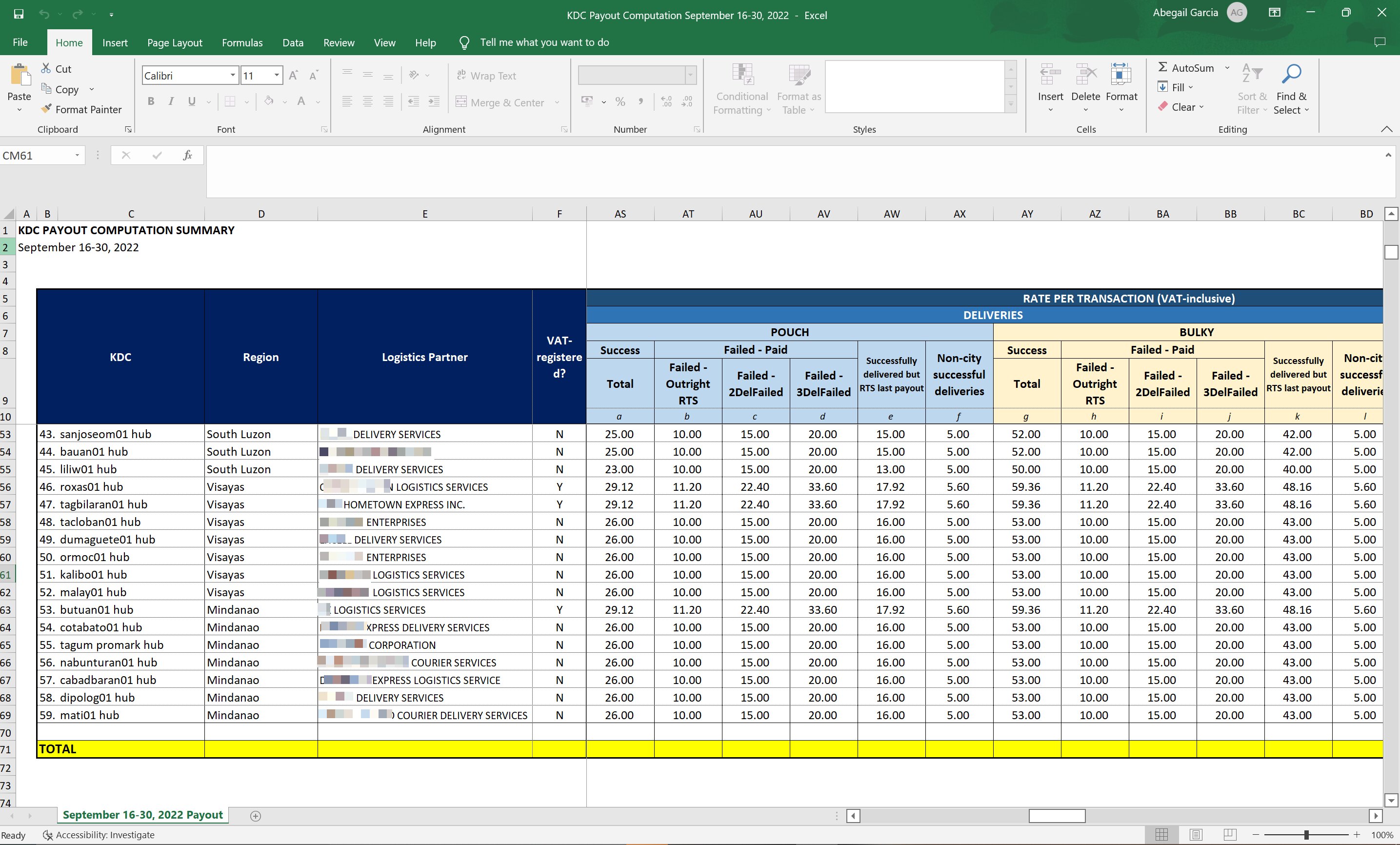This screenshot has width=1400, height=845.
Task: Click the AutoSum sigma icon
Action: click(1162, 68)
